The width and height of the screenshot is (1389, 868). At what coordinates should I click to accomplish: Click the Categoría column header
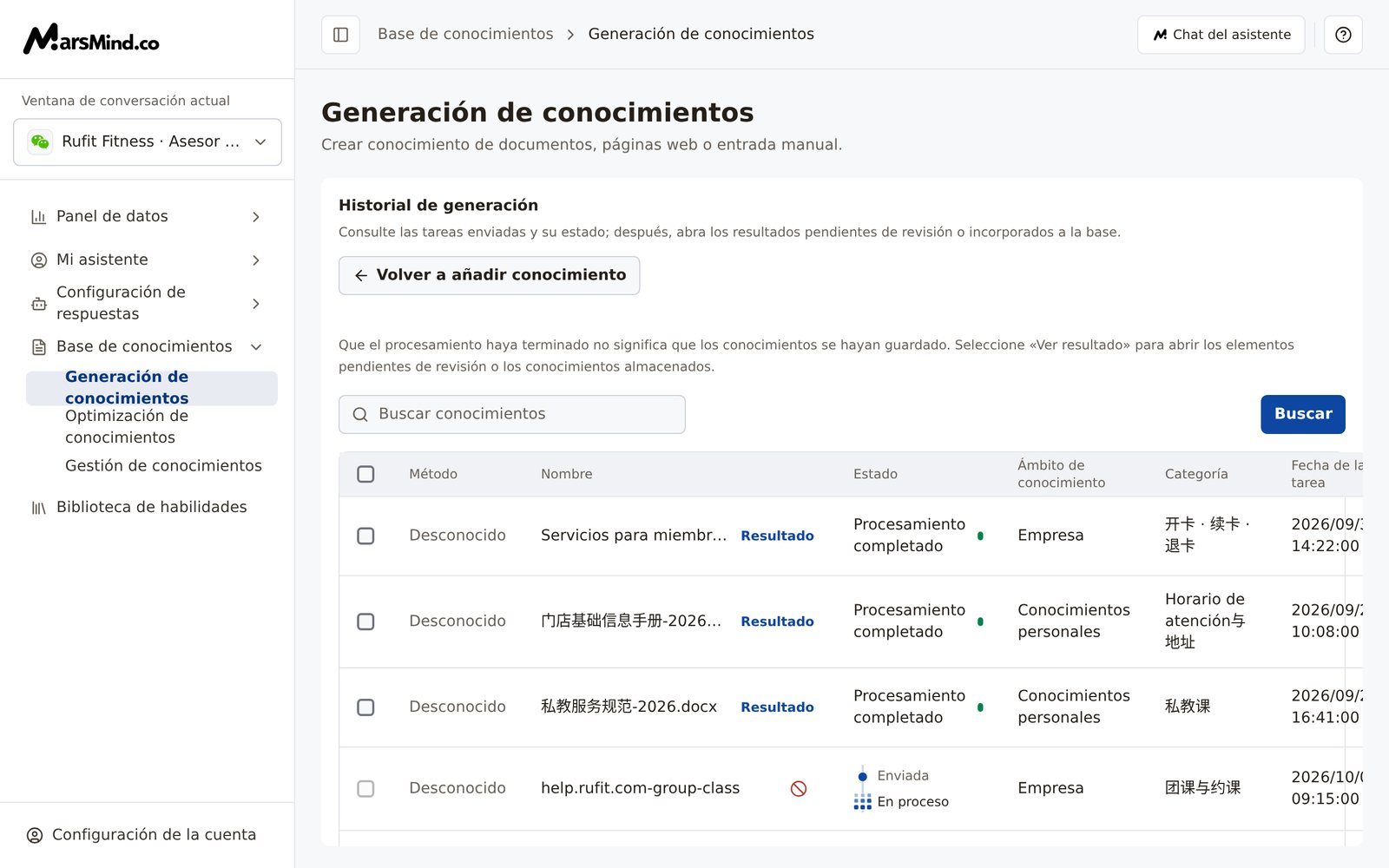pos(1196,474)
